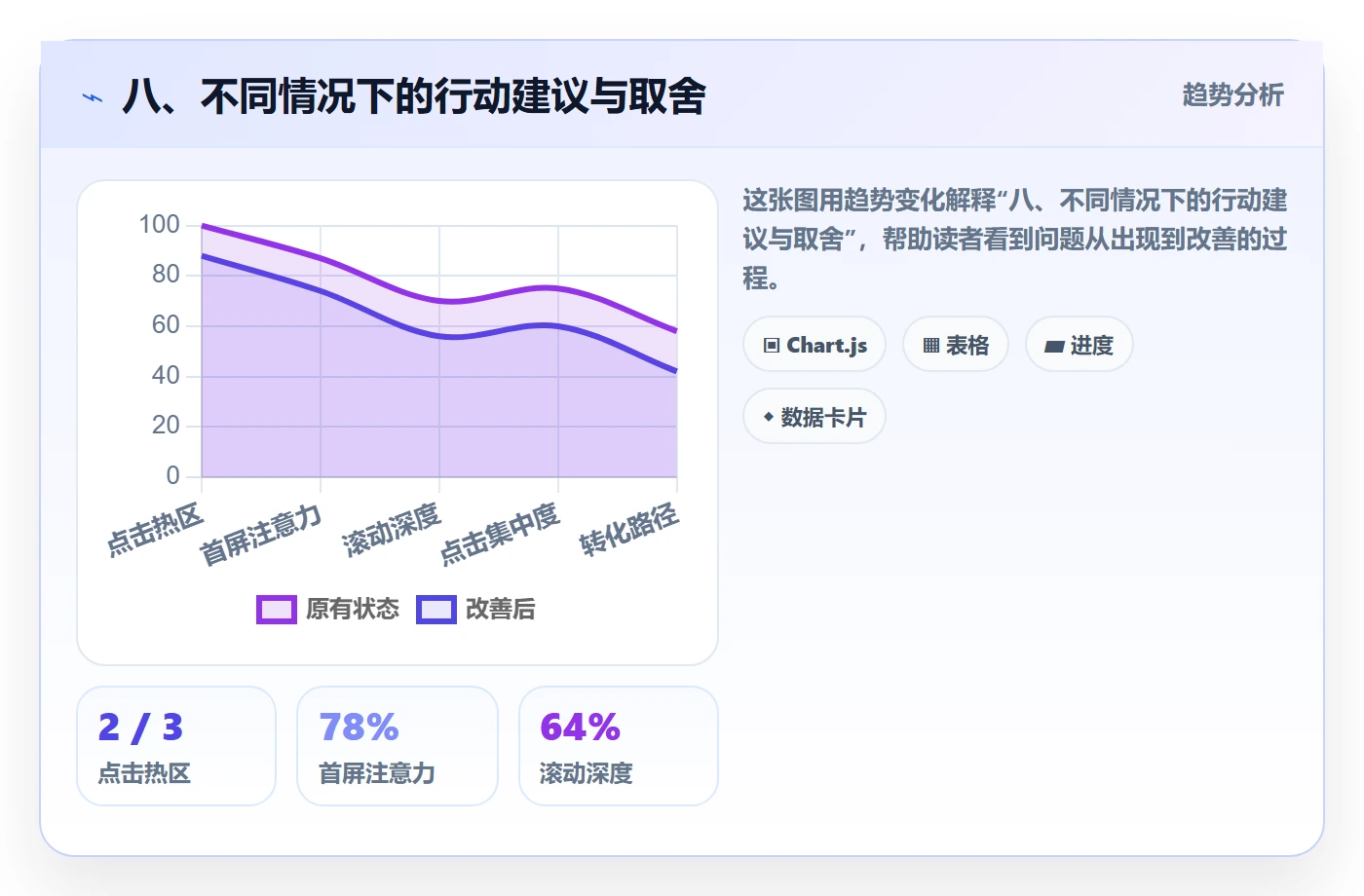The image size is (1364, 896).
Task: Open the 64% 滚动深度 stat card
Action: coord(619,746)
